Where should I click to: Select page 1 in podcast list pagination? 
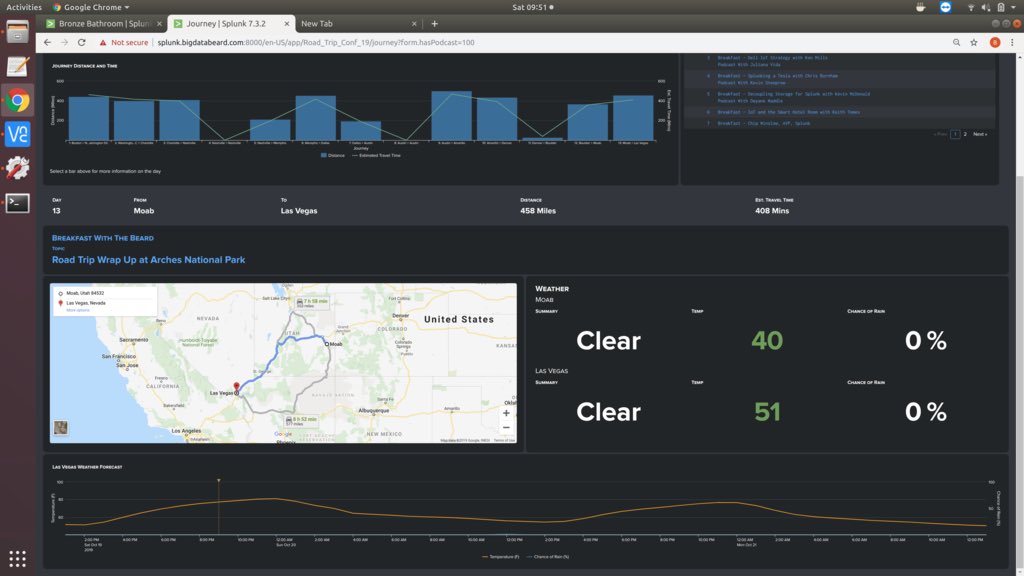[955, 135]
